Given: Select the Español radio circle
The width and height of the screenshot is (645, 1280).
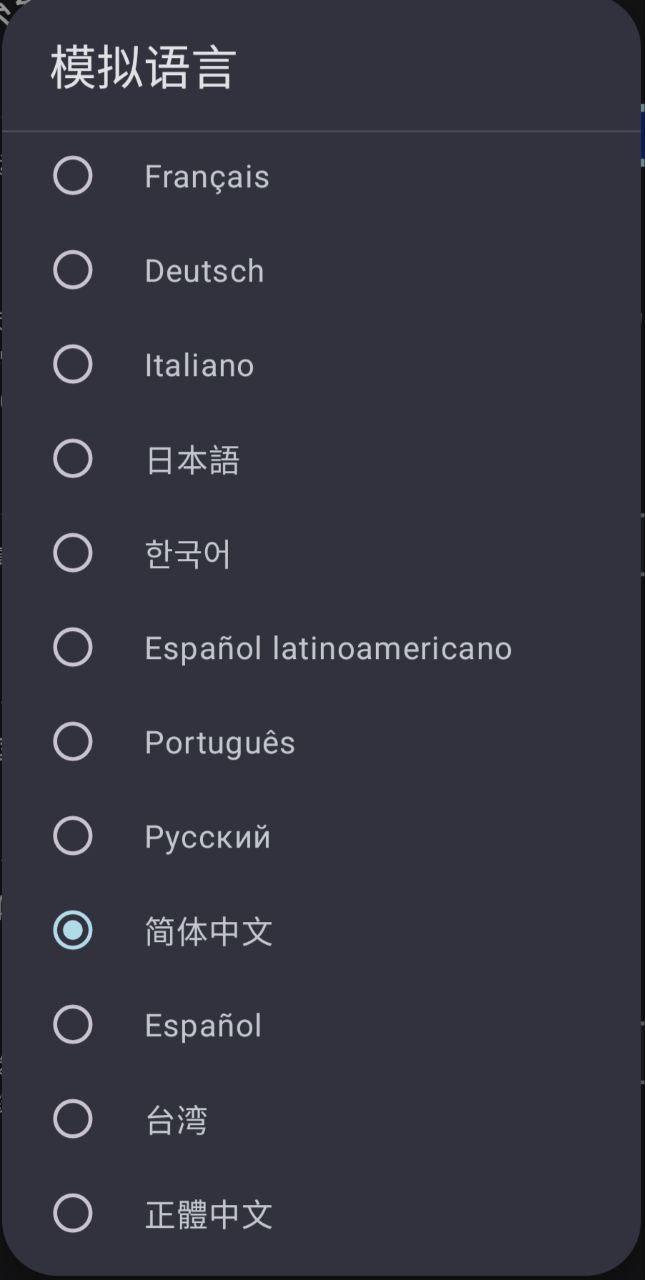Looking at the screenshot, I should (73, 1025).
